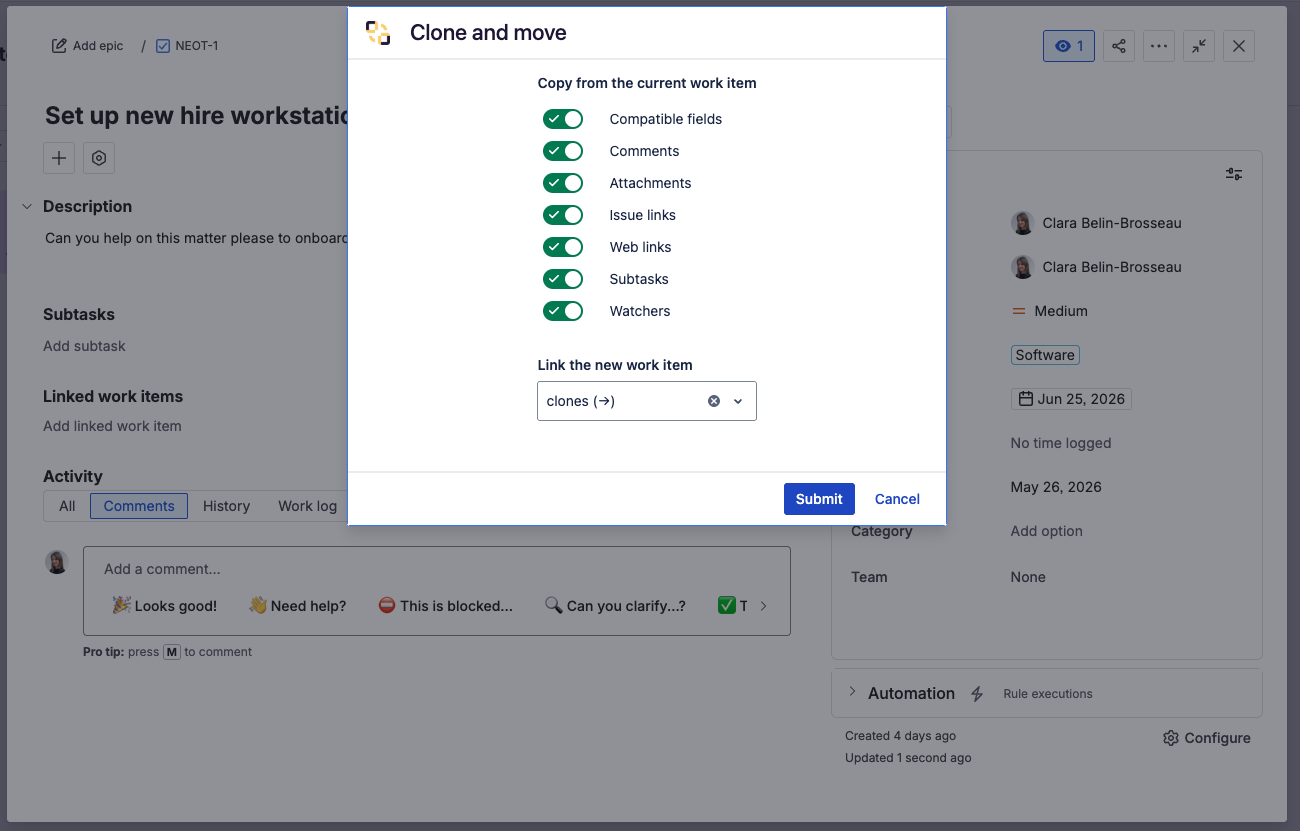Viewport: 1300px width, 831px height.
Task: Click Add option for Category
Action: click(x=1046, y=531)
